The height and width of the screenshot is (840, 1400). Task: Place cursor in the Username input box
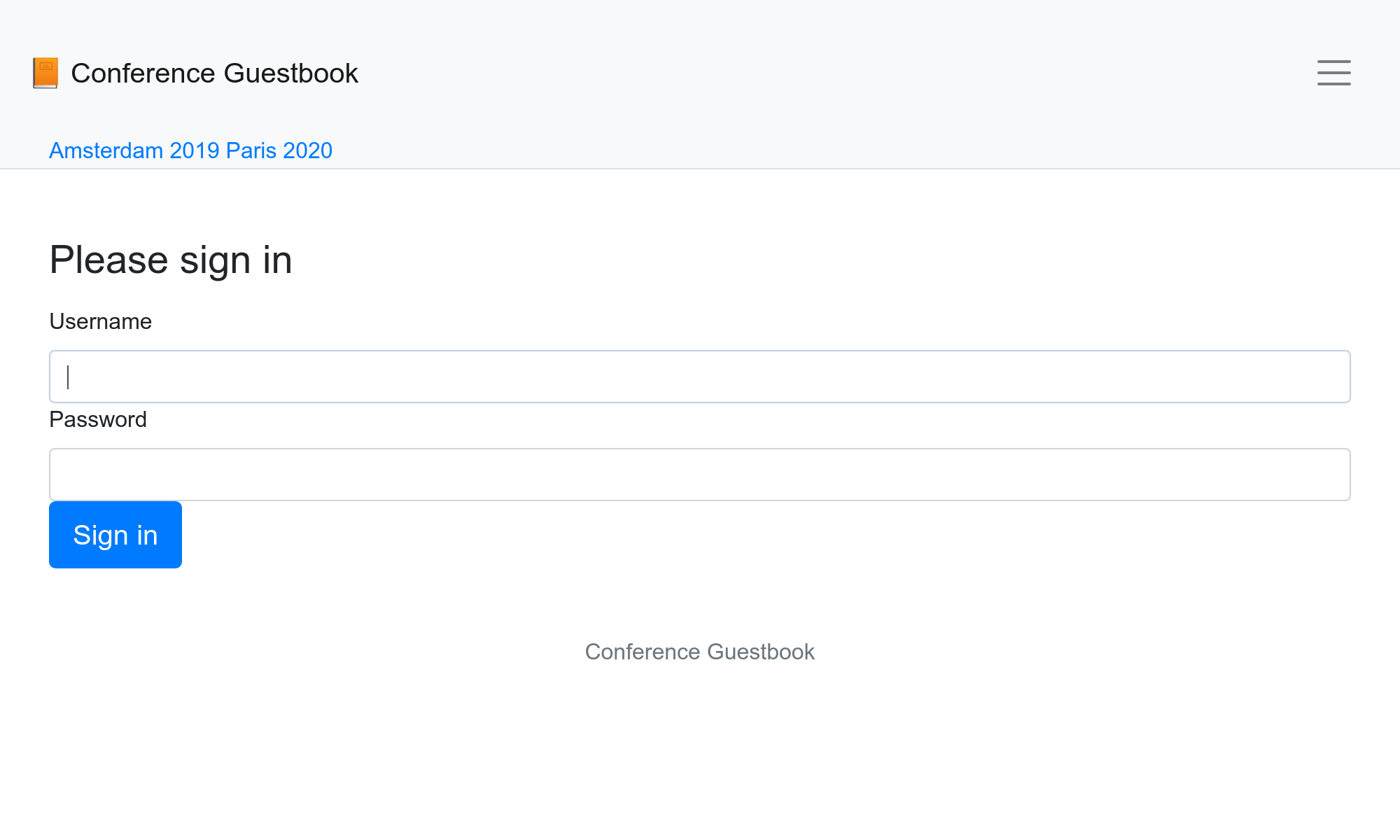700,377
